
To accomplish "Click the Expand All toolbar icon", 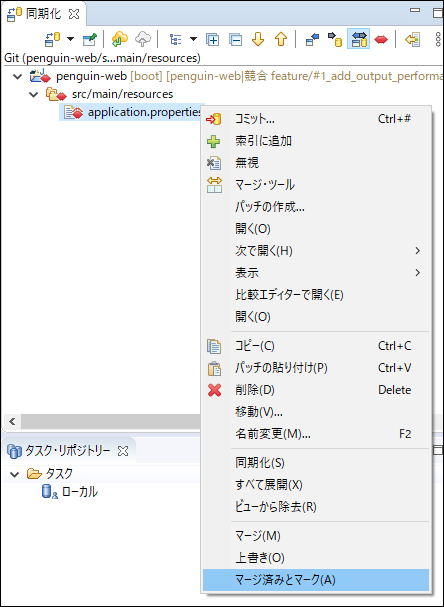I will [212, 39].
